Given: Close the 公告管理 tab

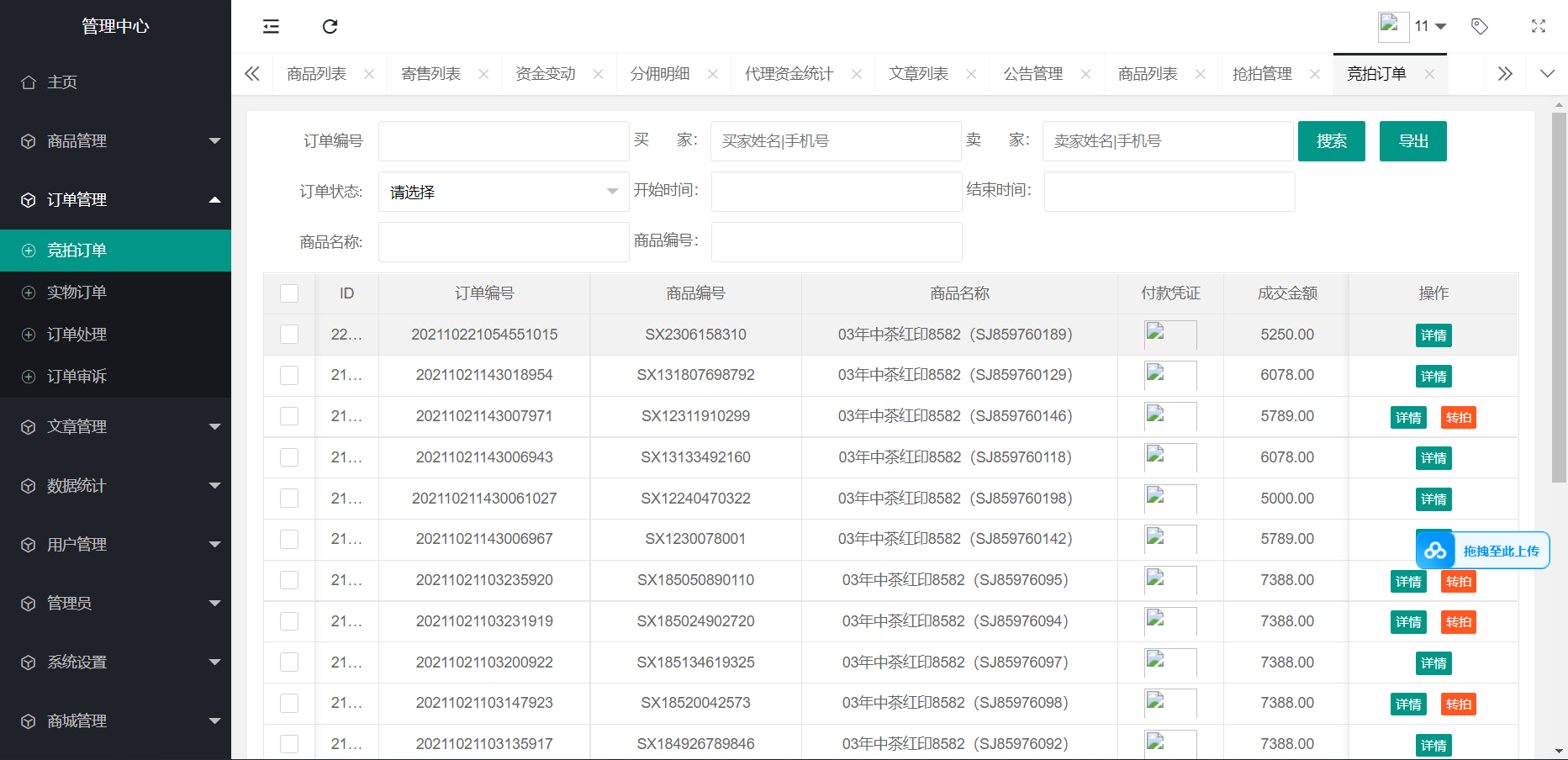Looking at the screenshot, I should coord(1085,74).
